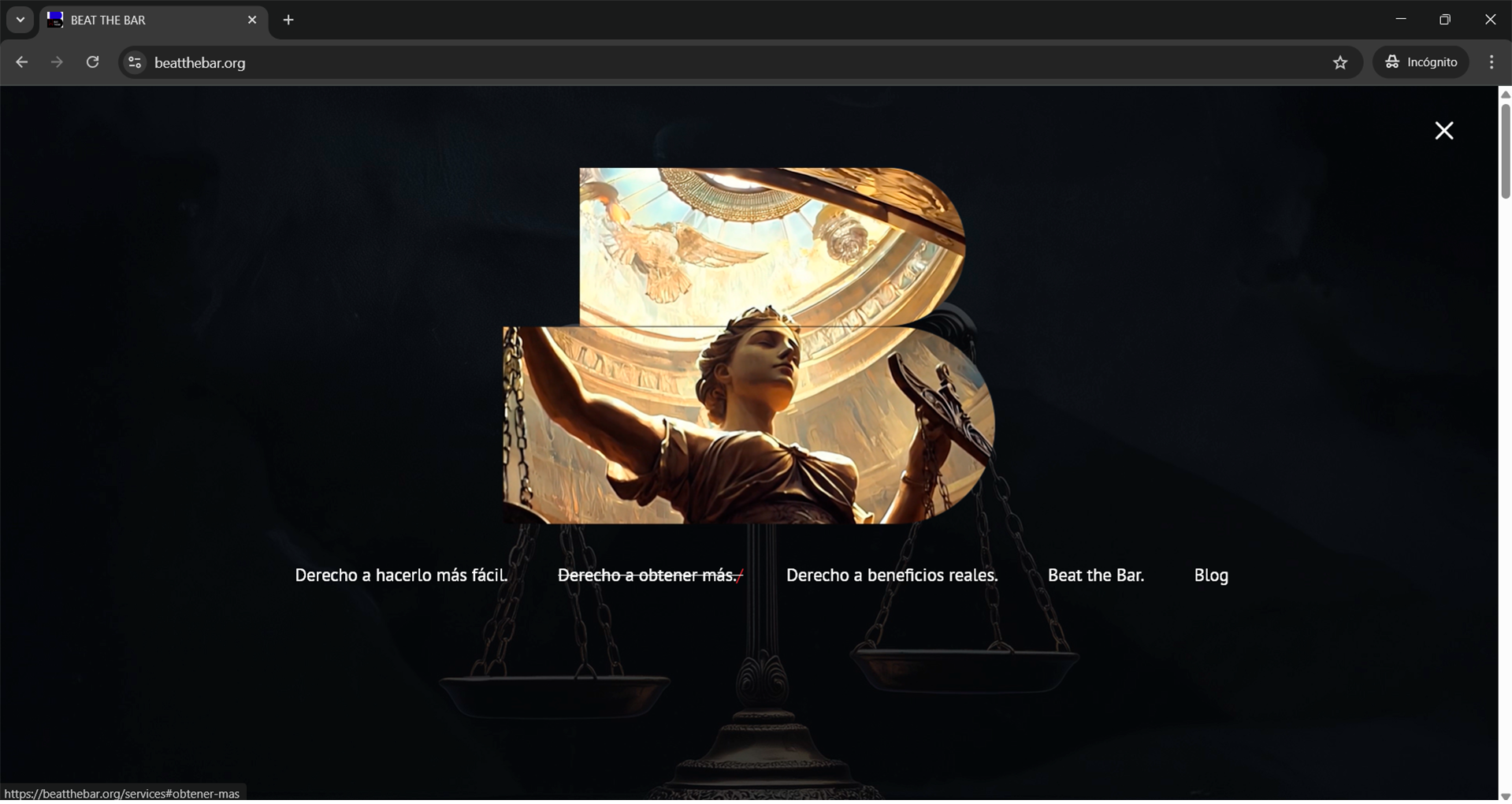Click the browser back arrow

(x=21, y=62)
